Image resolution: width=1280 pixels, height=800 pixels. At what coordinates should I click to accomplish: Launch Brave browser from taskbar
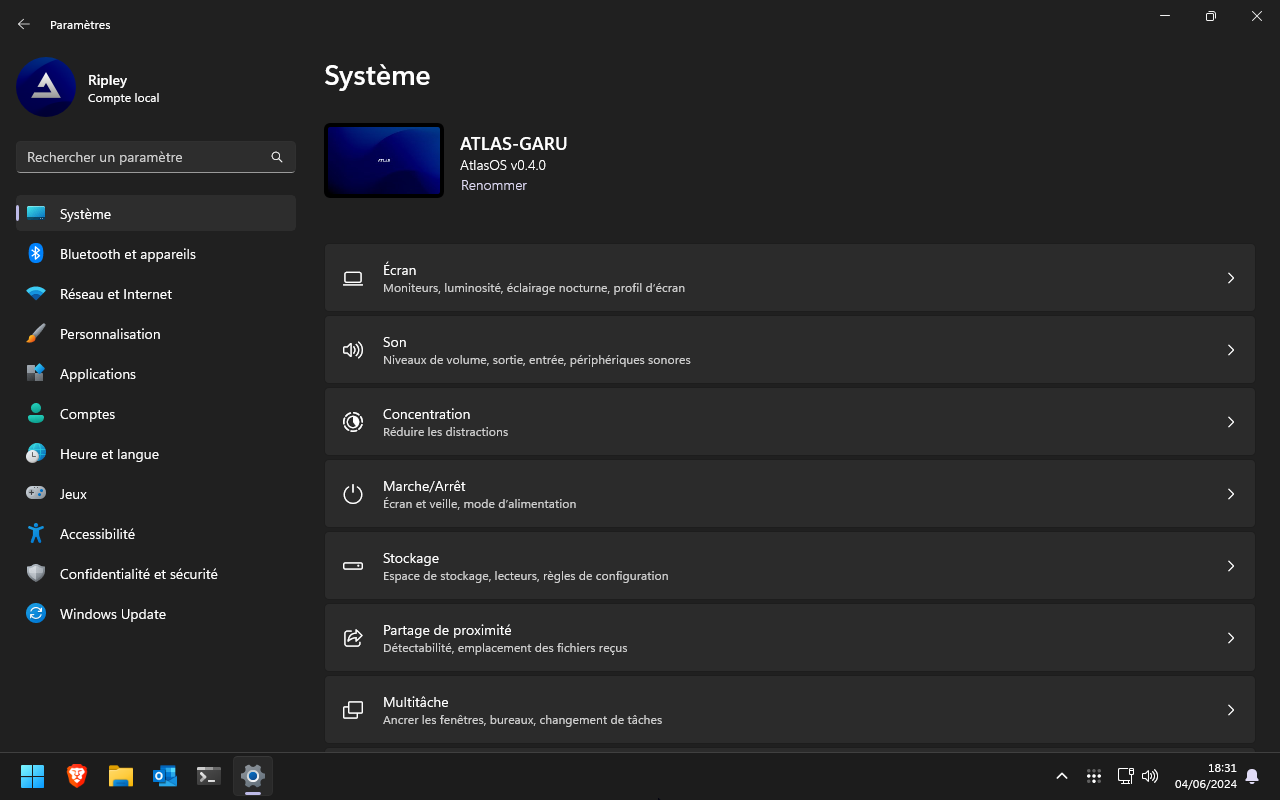(77, 776)
